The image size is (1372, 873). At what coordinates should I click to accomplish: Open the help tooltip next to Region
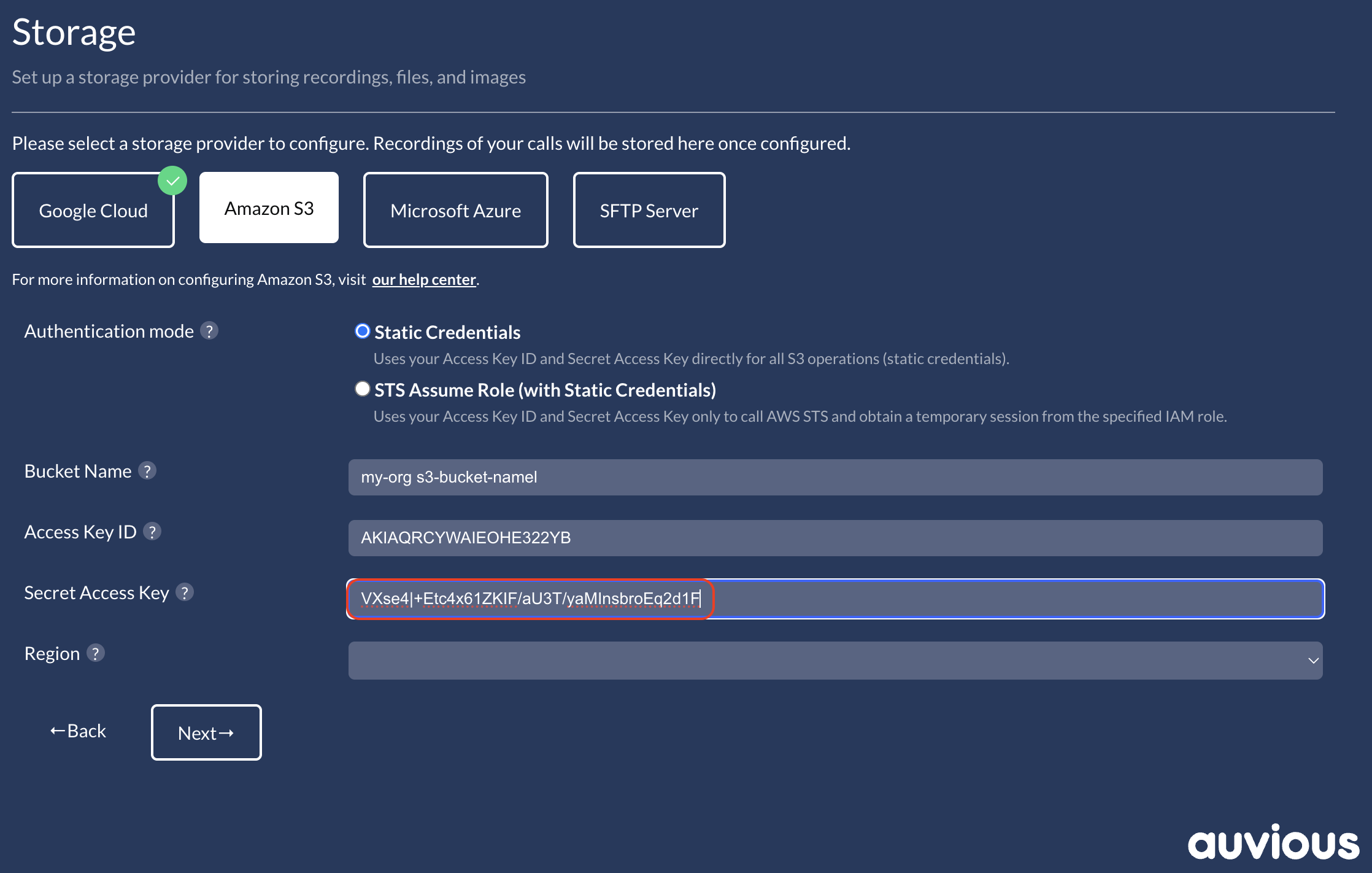(96, 654)
